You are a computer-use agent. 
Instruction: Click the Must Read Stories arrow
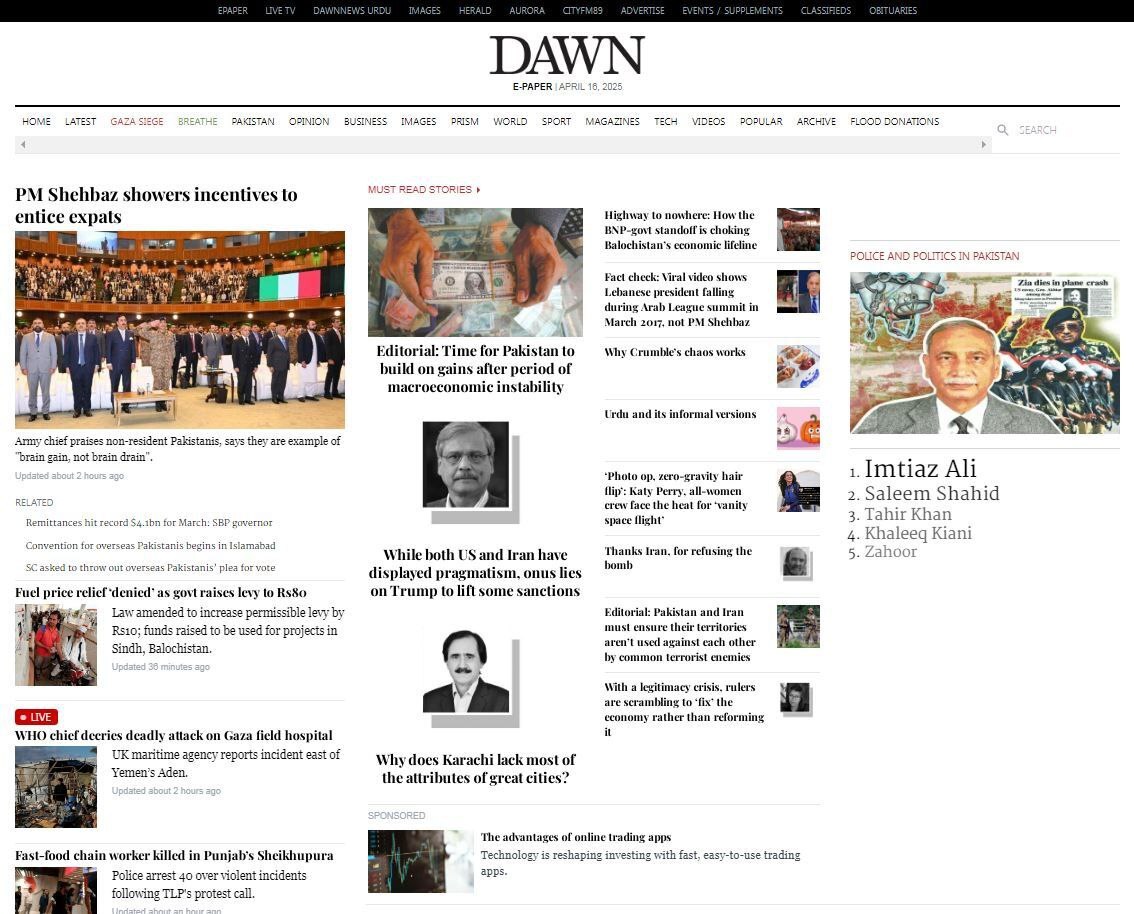tap(478, 189)
